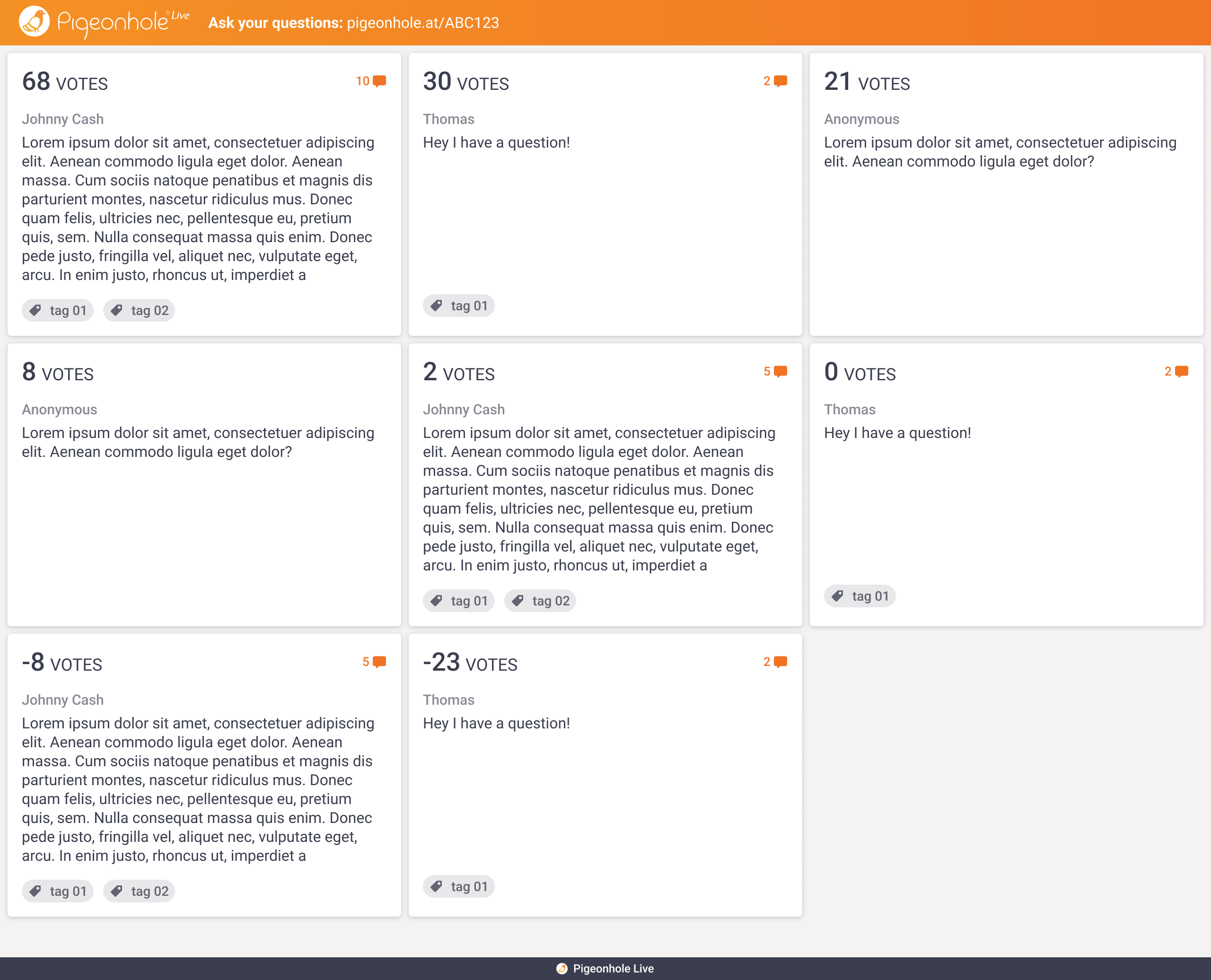1211x980 pixels.
Task: Select tag 01 on the 0 votes card
Action: pyautogui.click(x=859, y=596)
